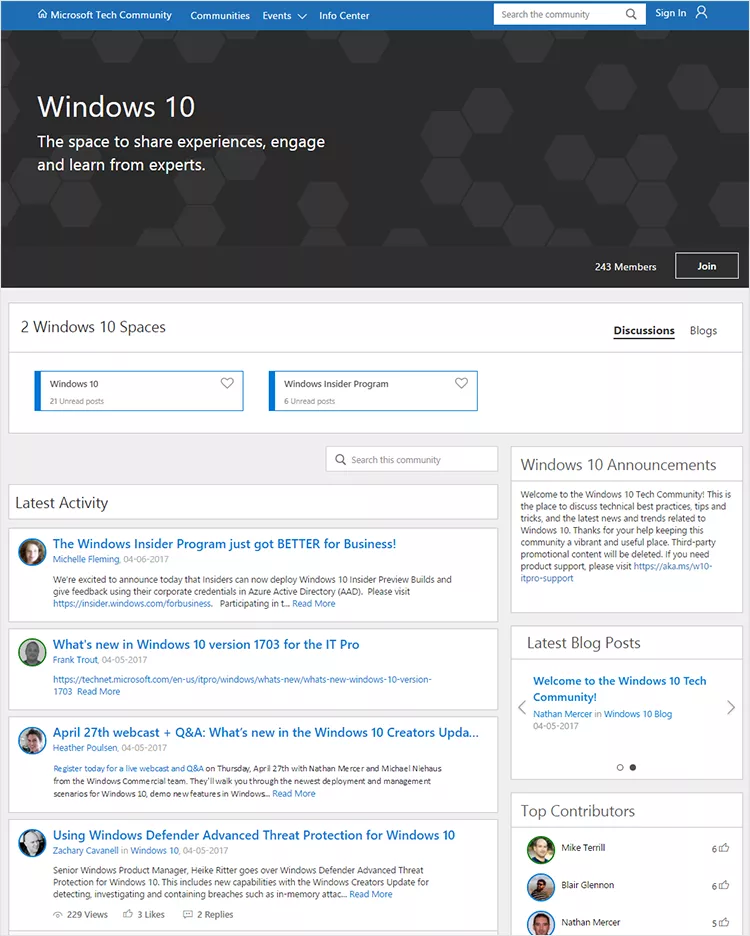Click magnifier in Search this community box
Screen dimensions: 750x936
click(x=340, y=460)
